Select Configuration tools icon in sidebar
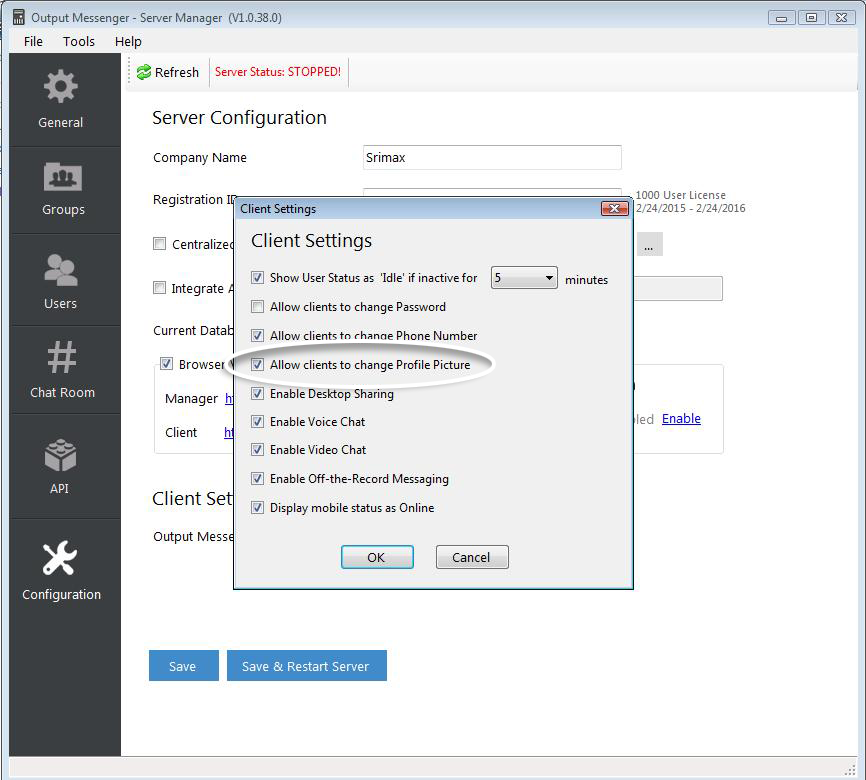 tap(60, 557)
